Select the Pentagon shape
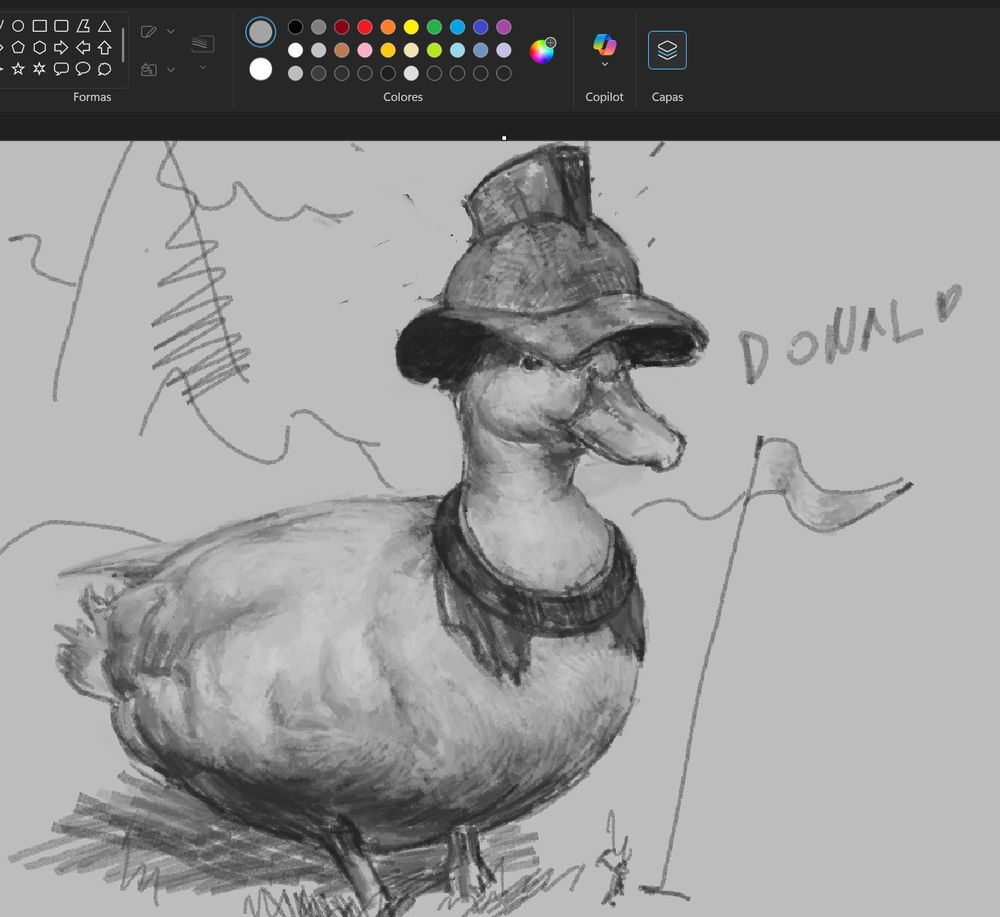Image resolution: width=1000 pixels, height=917 pixels. (18, 47)
